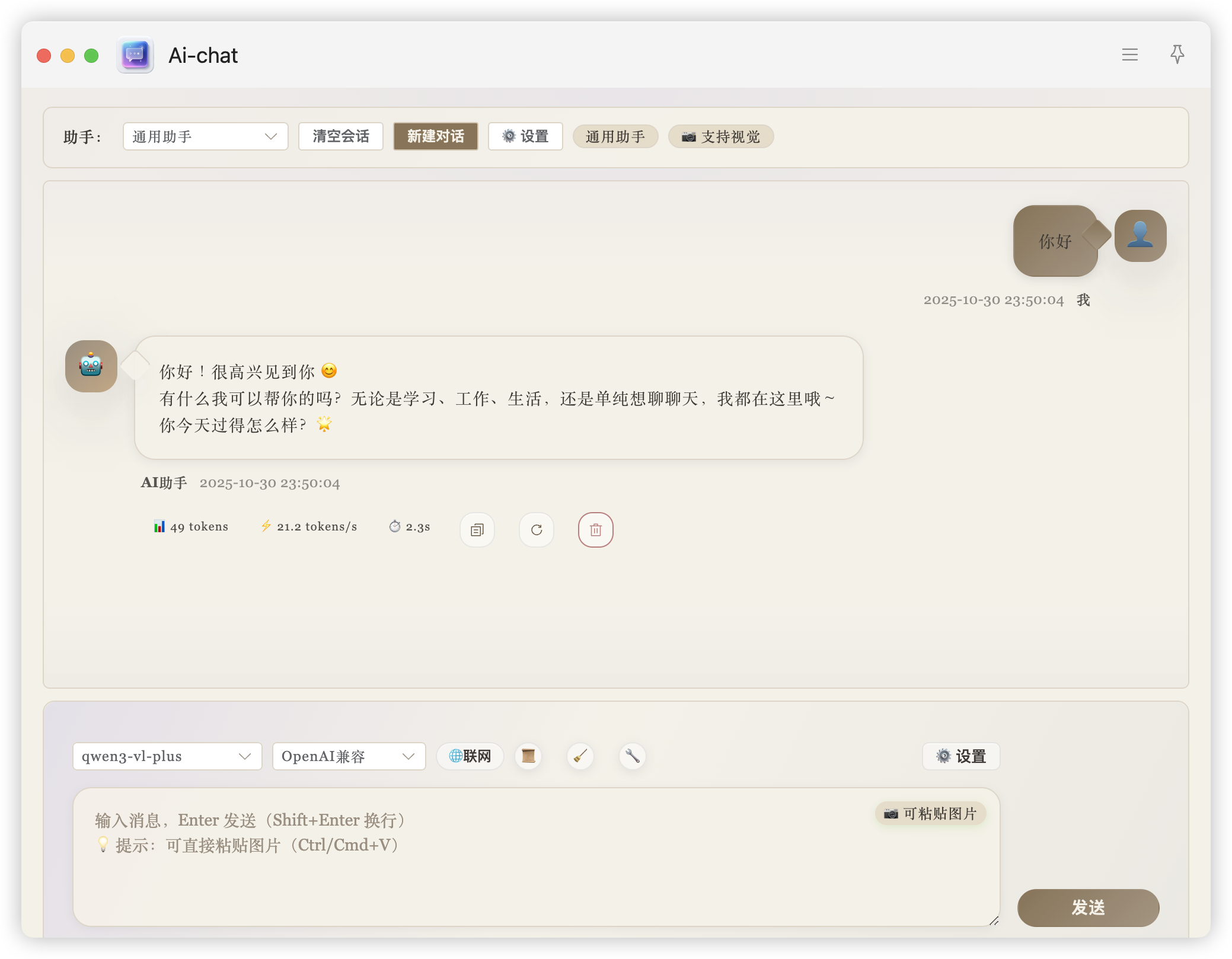Click the 清空会话 button
The image size is (1232, 959).
(x=341, y=136)
